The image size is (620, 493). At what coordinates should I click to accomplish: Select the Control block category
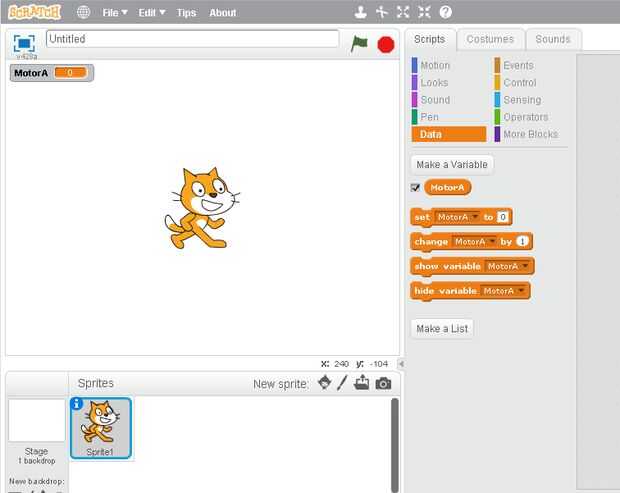(515, 83)
